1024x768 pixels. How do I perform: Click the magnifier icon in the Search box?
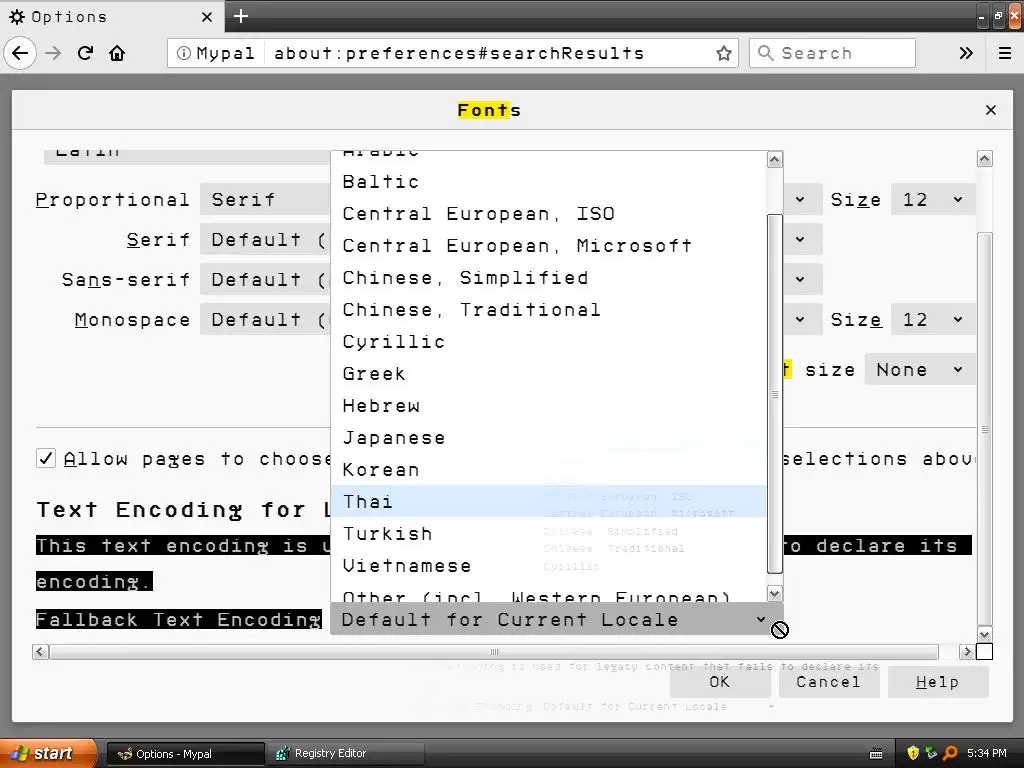(x=765, y=53)
